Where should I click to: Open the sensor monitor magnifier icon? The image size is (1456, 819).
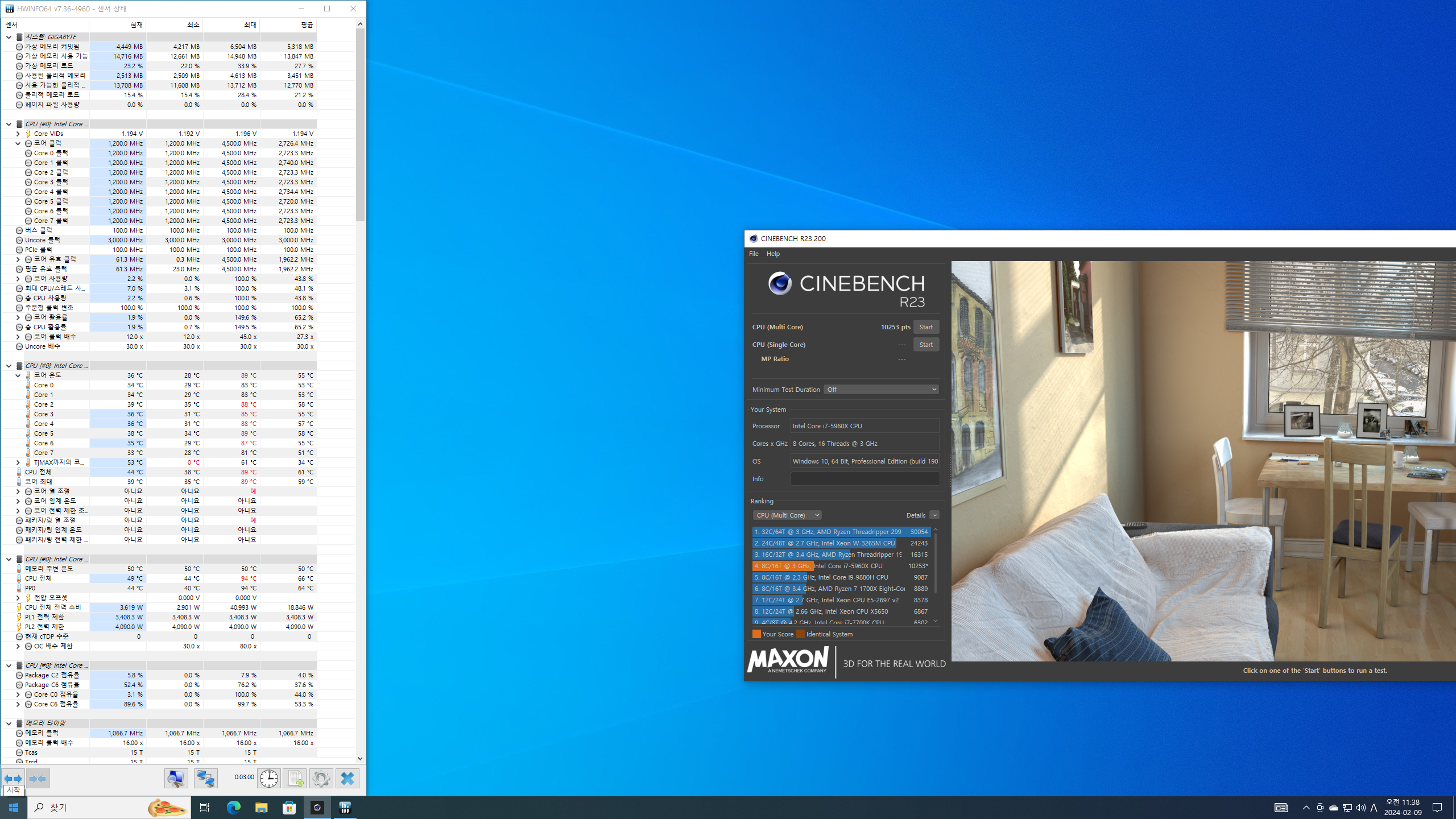[x=176, y=778]
